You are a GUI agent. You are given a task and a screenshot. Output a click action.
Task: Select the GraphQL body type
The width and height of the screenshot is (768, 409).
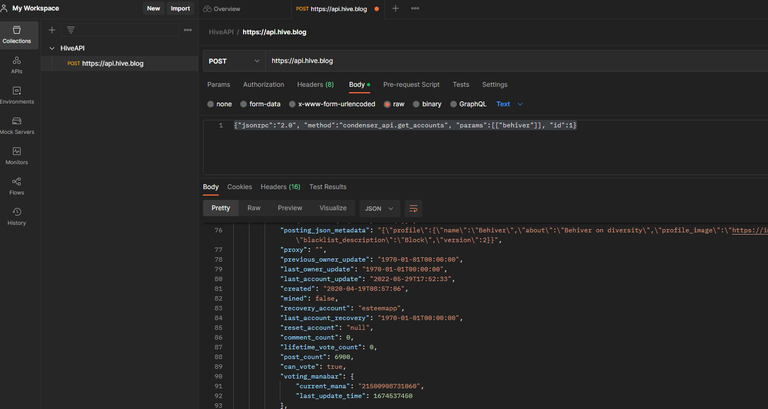coord(468,104)
